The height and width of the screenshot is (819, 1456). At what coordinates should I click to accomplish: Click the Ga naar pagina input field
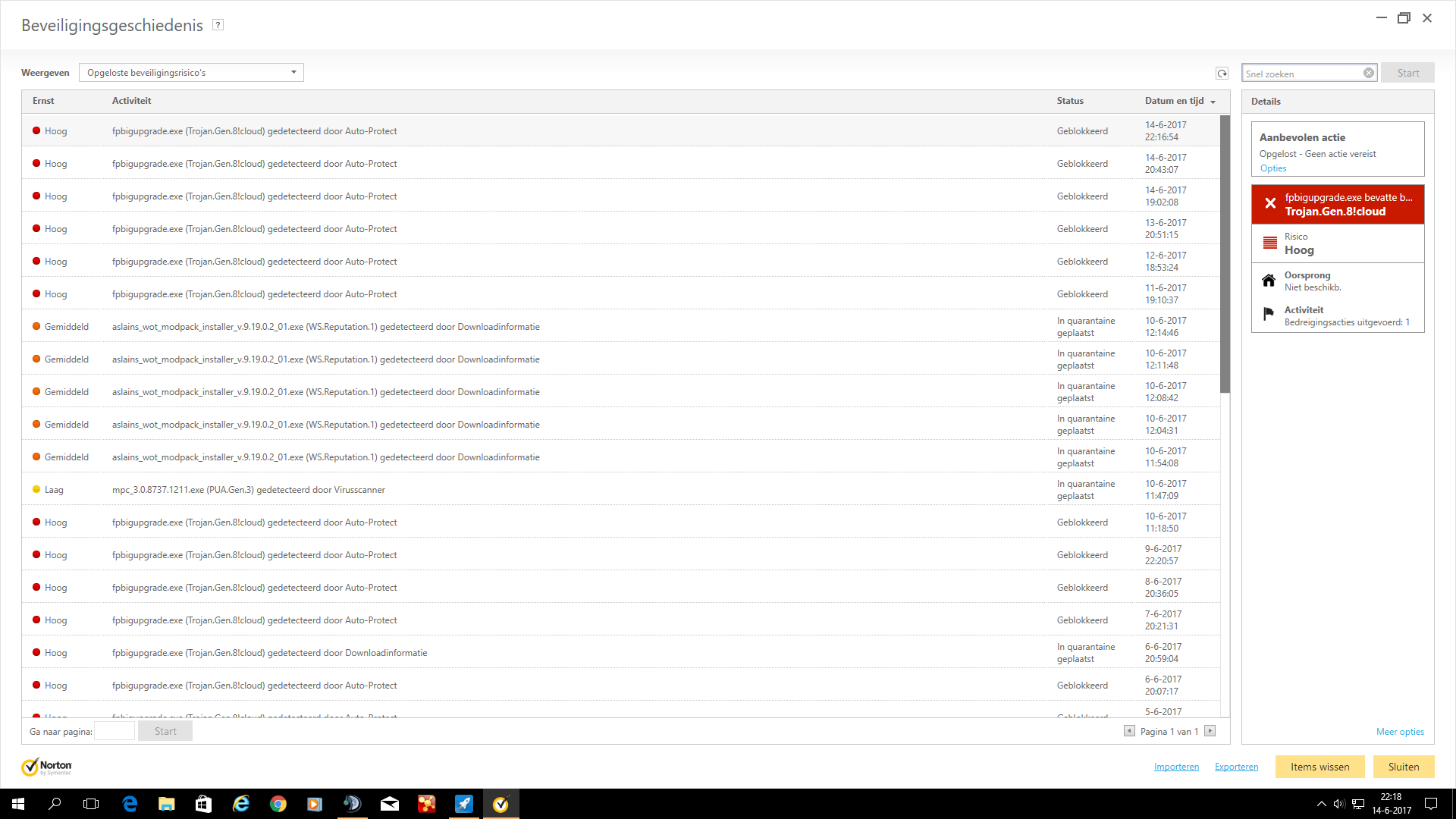(115, 732)
